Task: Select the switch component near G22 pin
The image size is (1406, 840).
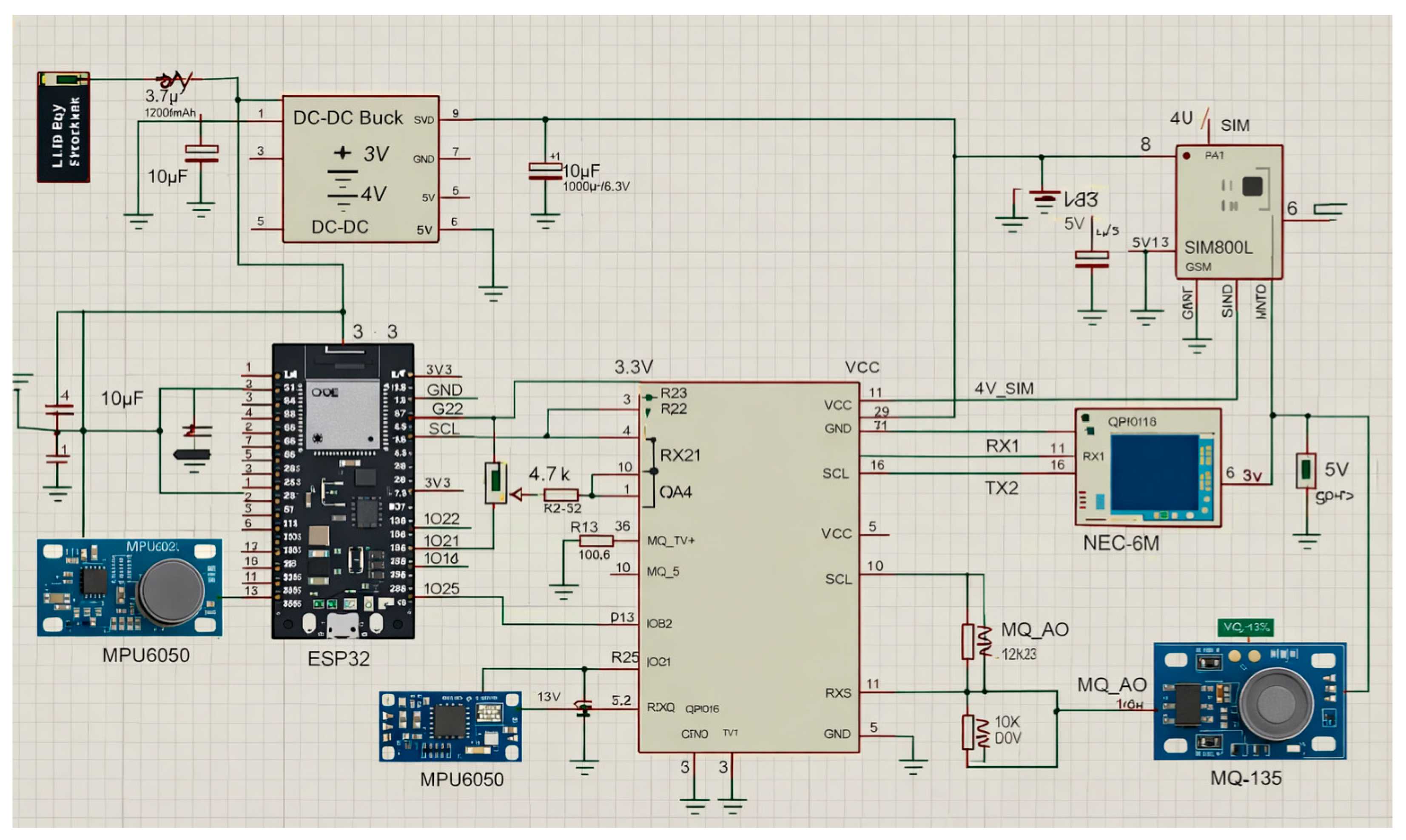Action: (495, 483)
